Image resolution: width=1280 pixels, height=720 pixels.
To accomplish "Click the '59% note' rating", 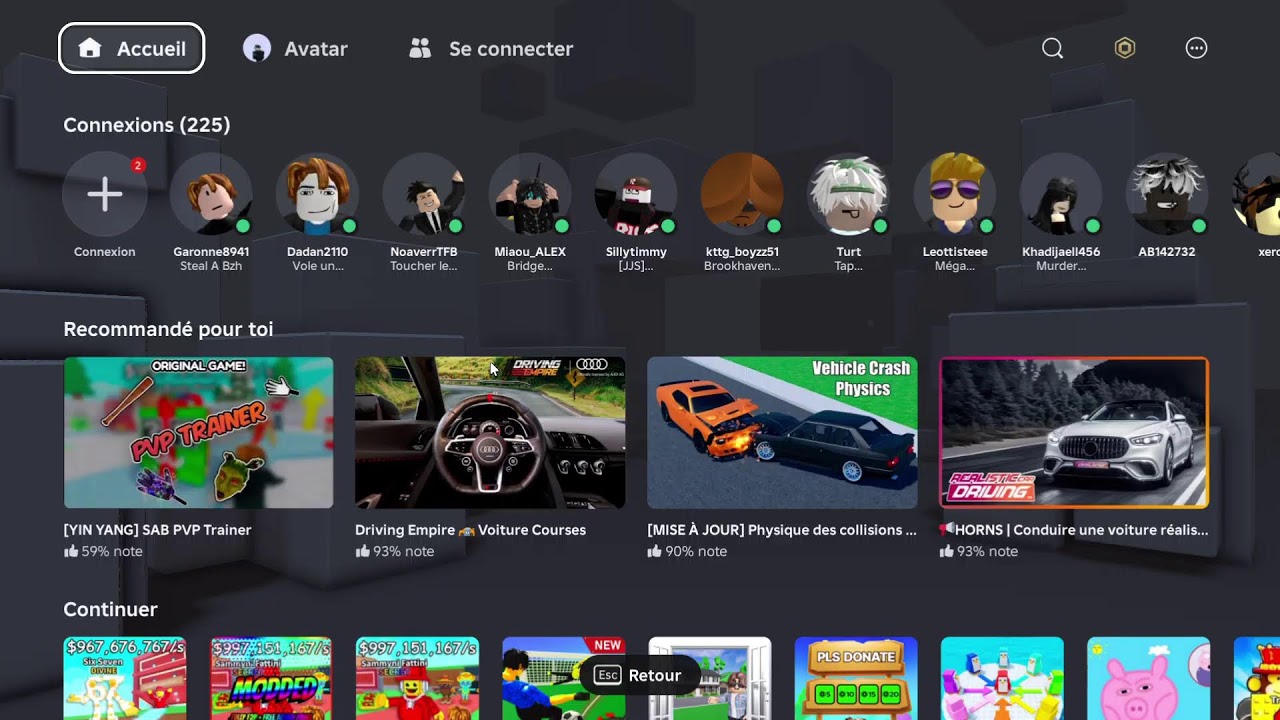I will 103,551.
